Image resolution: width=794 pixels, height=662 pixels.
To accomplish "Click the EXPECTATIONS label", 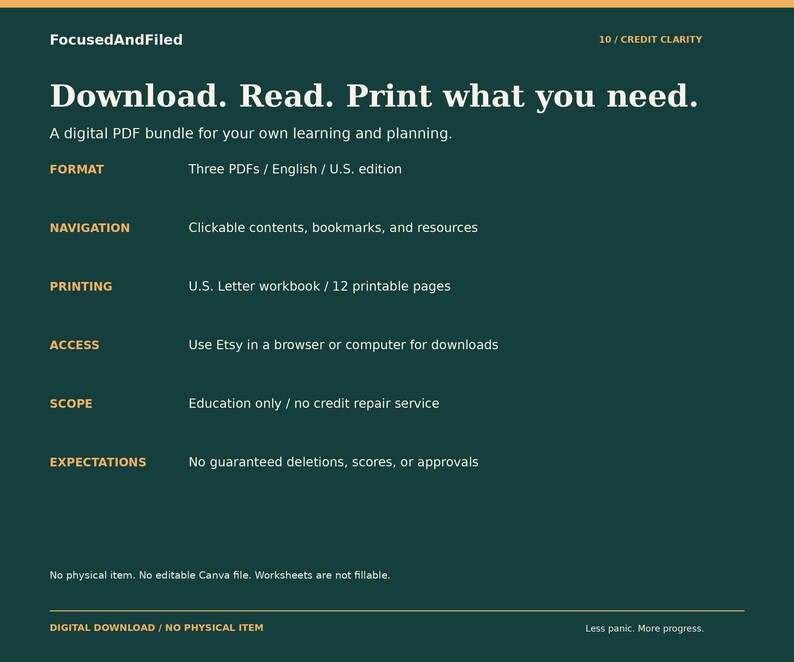I will pos(98,462).
